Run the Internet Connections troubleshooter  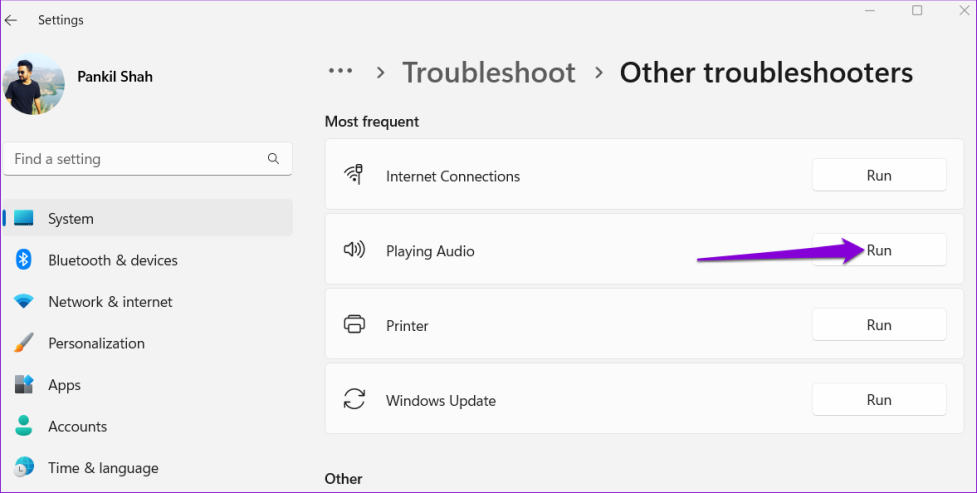[x=878, y=175]
